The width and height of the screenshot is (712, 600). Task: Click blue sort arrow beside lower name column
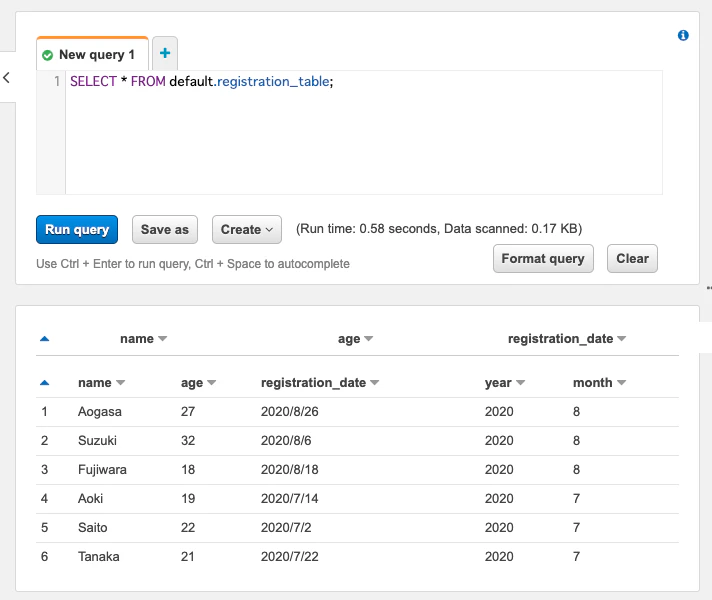point(44,383)
